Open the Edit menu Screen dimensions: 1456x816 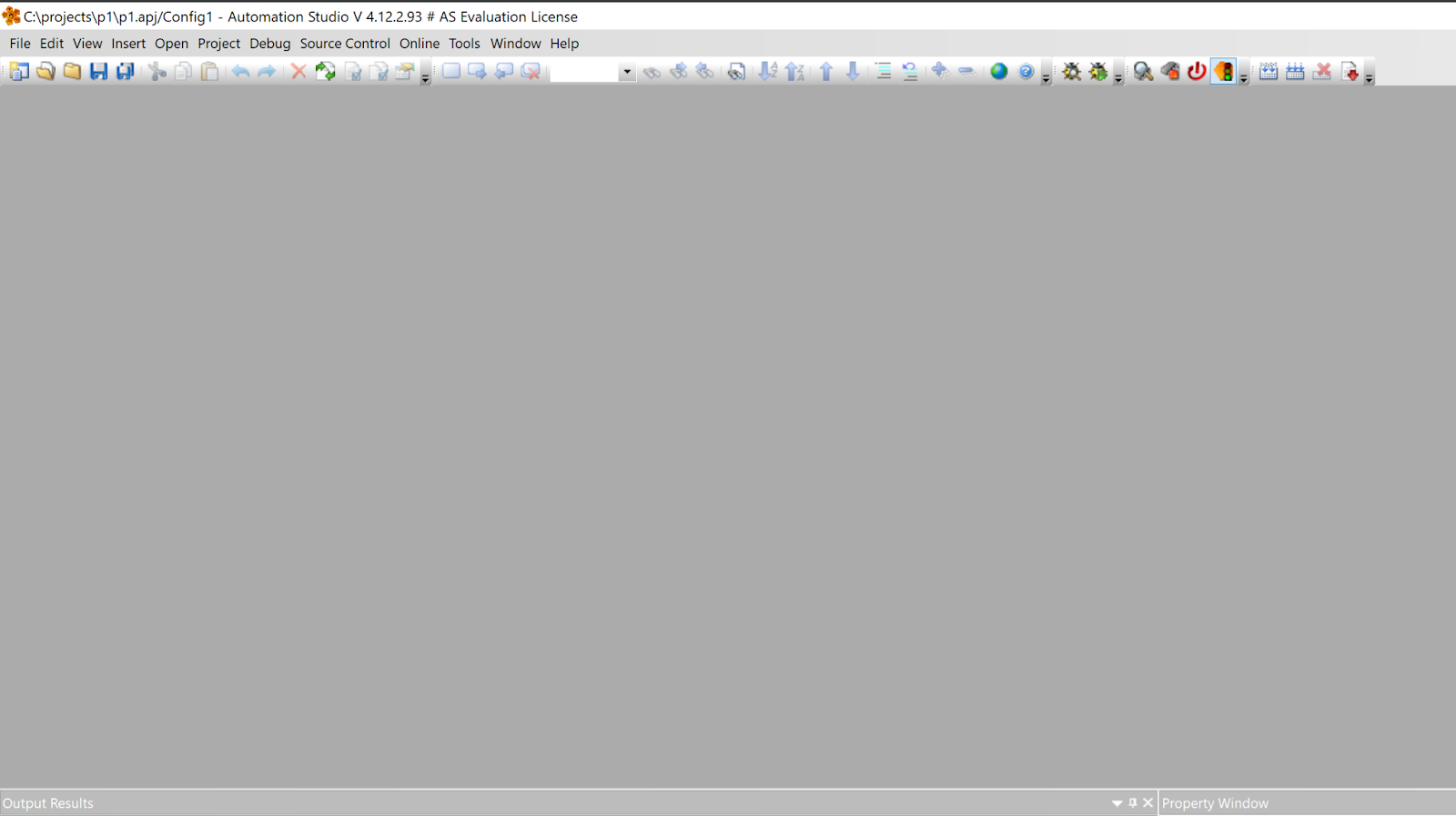pyautogui.click(x=52, y=44)
